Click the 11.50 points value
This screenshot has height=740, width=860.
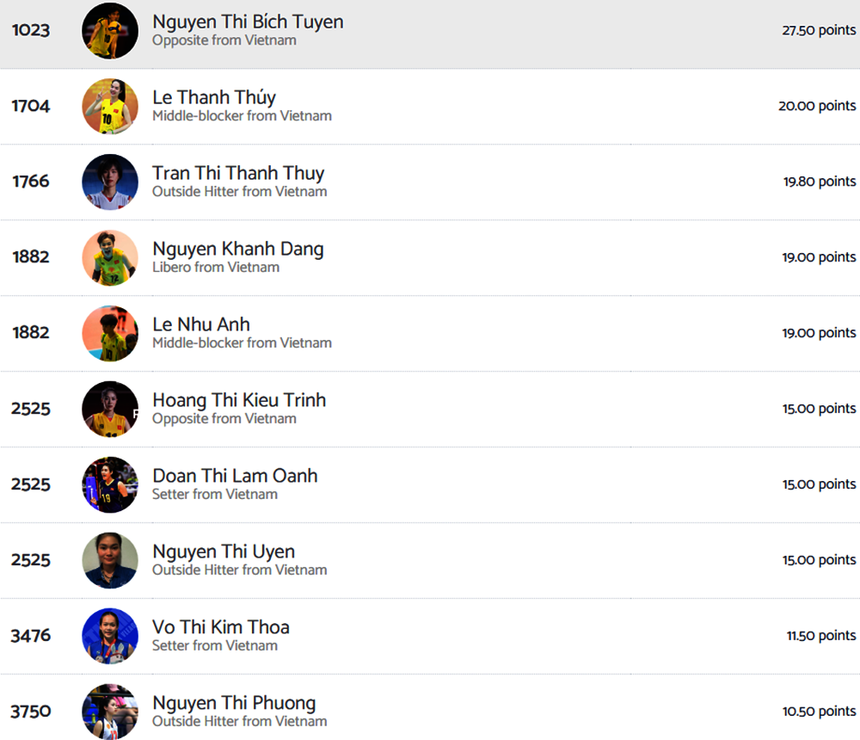pos(821,635)
